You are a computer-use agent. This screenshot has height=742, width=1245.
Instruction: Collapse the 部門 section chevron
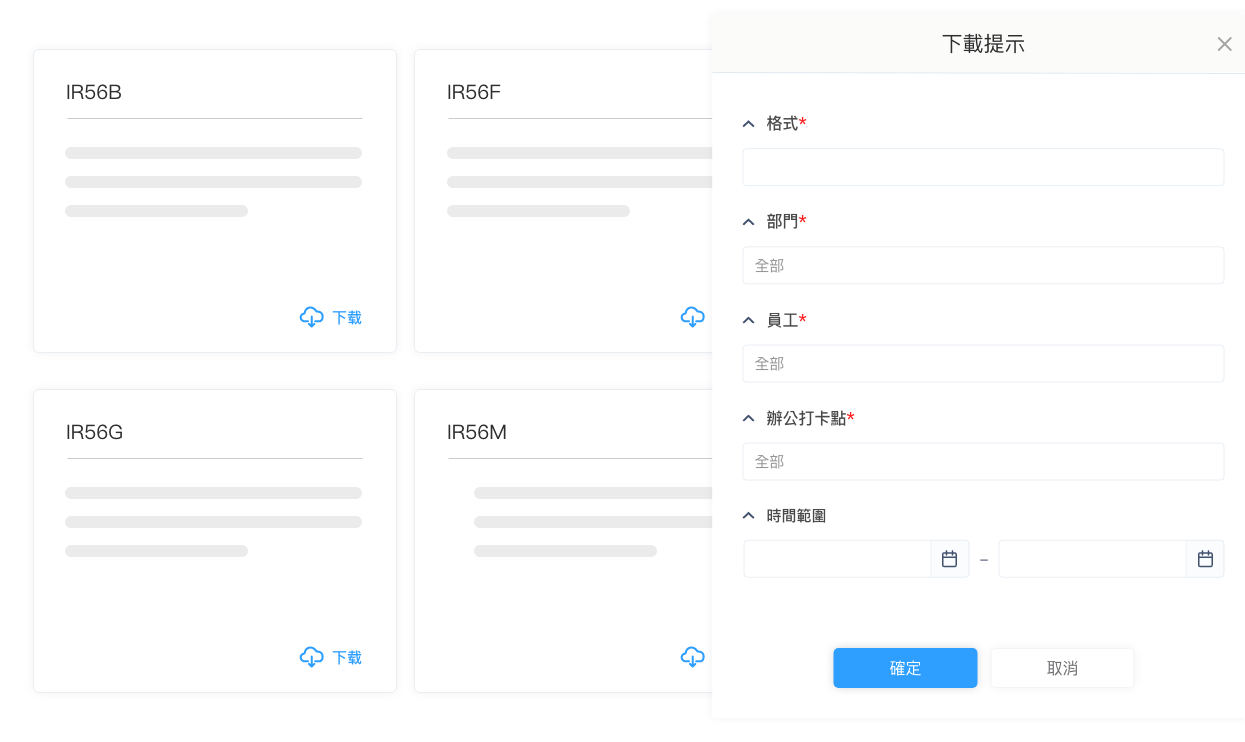point(748,222)
